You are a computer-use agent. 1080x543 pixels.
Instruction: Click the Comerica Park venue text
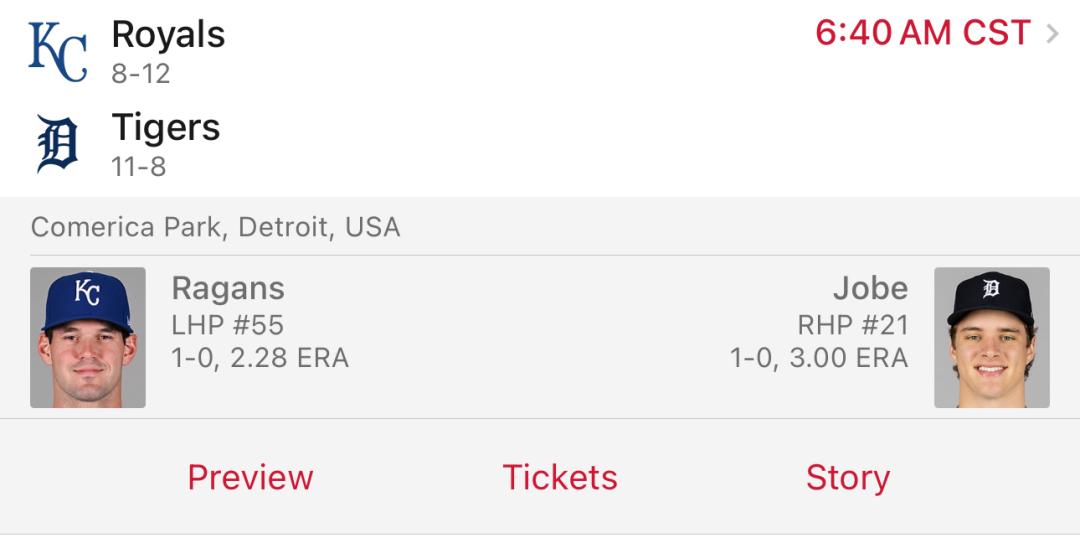(x=216, y=227)
